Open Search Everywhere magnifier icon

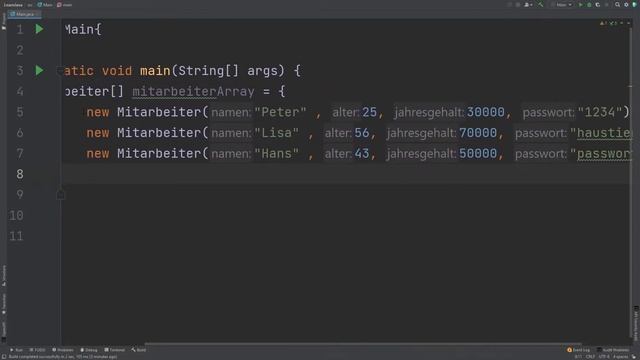[617, 5]
